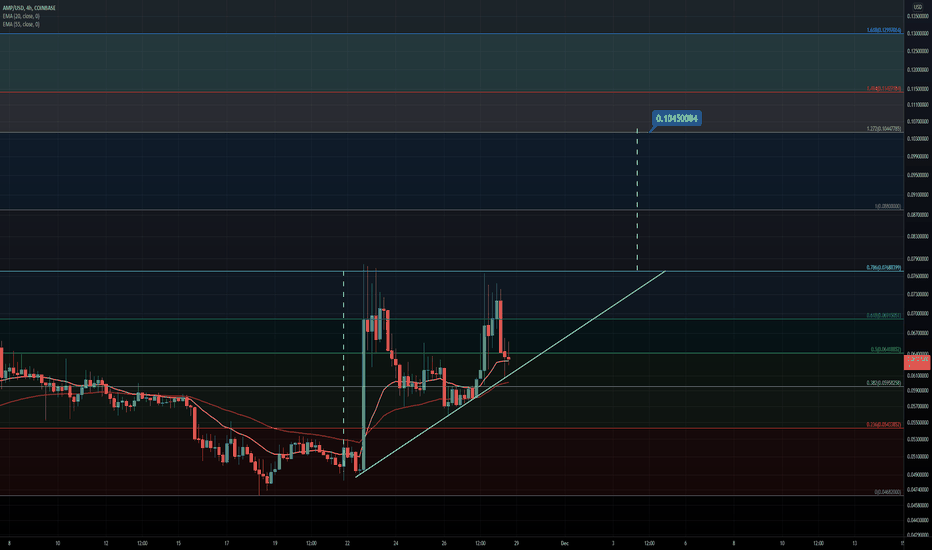Select the current price tag on price axis

917,362
